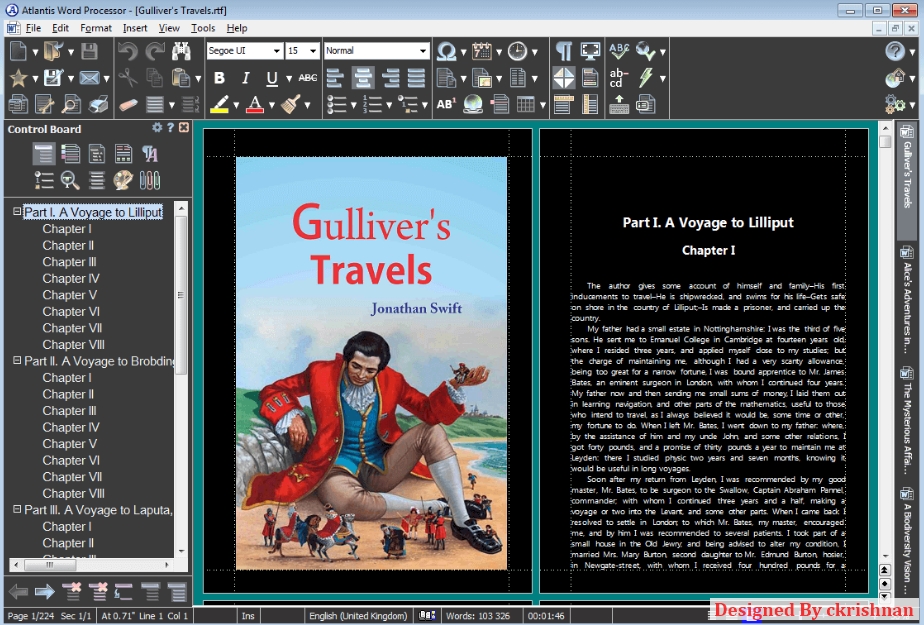
Task: Click the spell check ABC icon
Action: (x=619, y=51)
